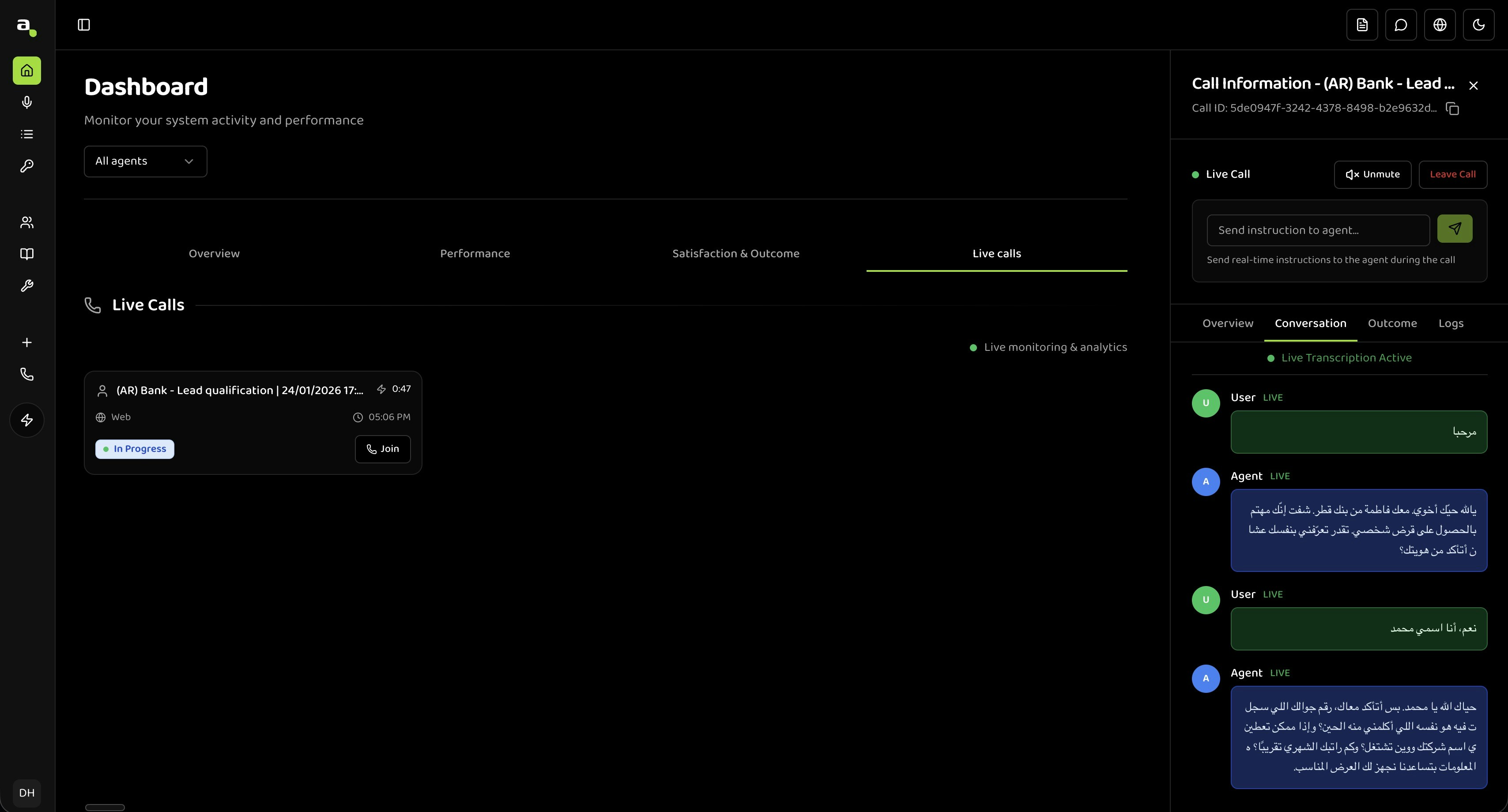Open the Home section in the sidebar

pyautogui.click(x=26, y=70)
